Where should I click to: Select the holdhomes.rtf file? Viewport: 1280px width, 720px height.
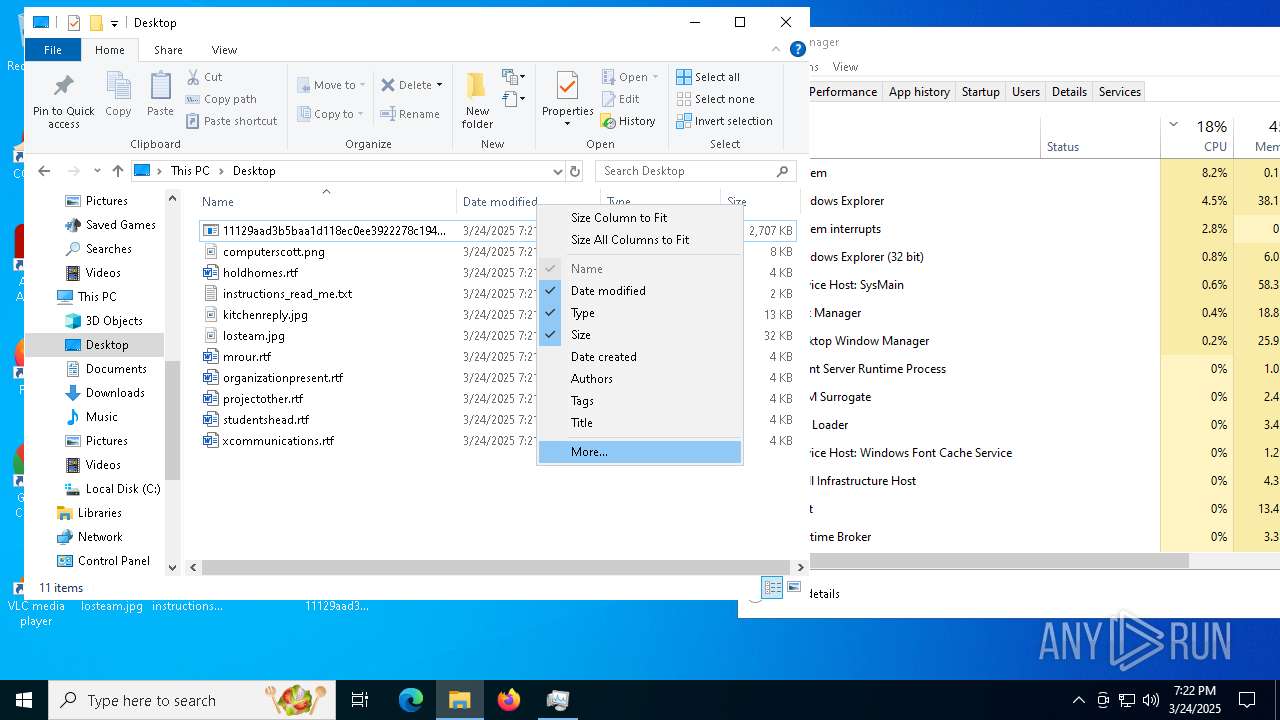[x=260, y=273]
